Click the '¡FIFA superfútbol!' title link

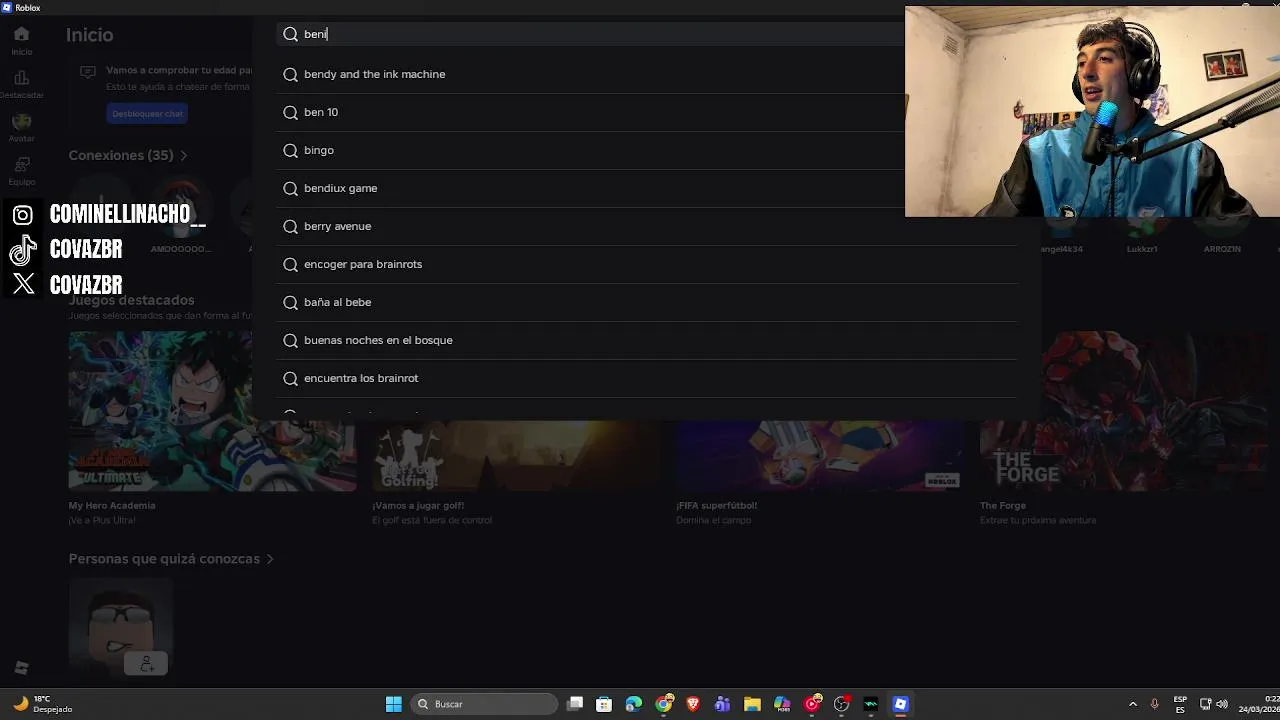tap(716, 506)
